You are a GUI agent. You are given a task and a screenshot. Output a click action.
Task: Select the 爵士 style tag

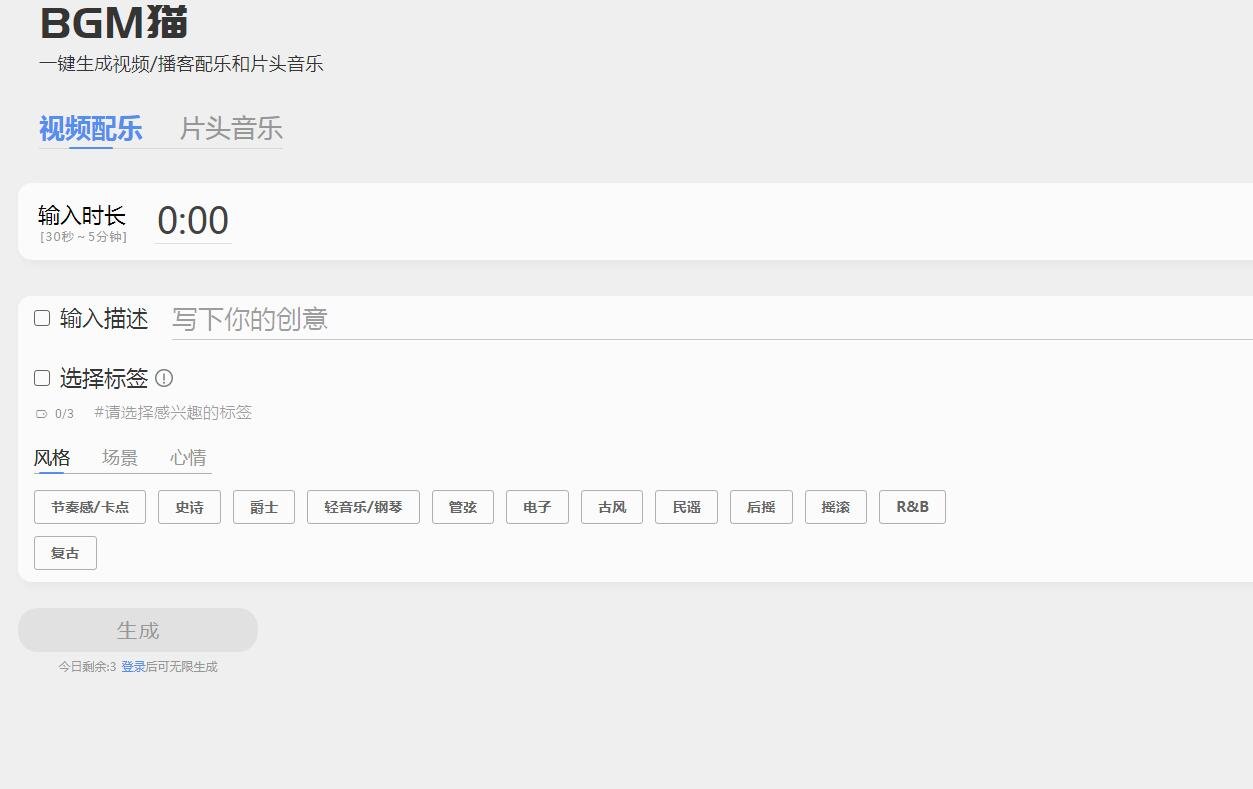[264, 507]
